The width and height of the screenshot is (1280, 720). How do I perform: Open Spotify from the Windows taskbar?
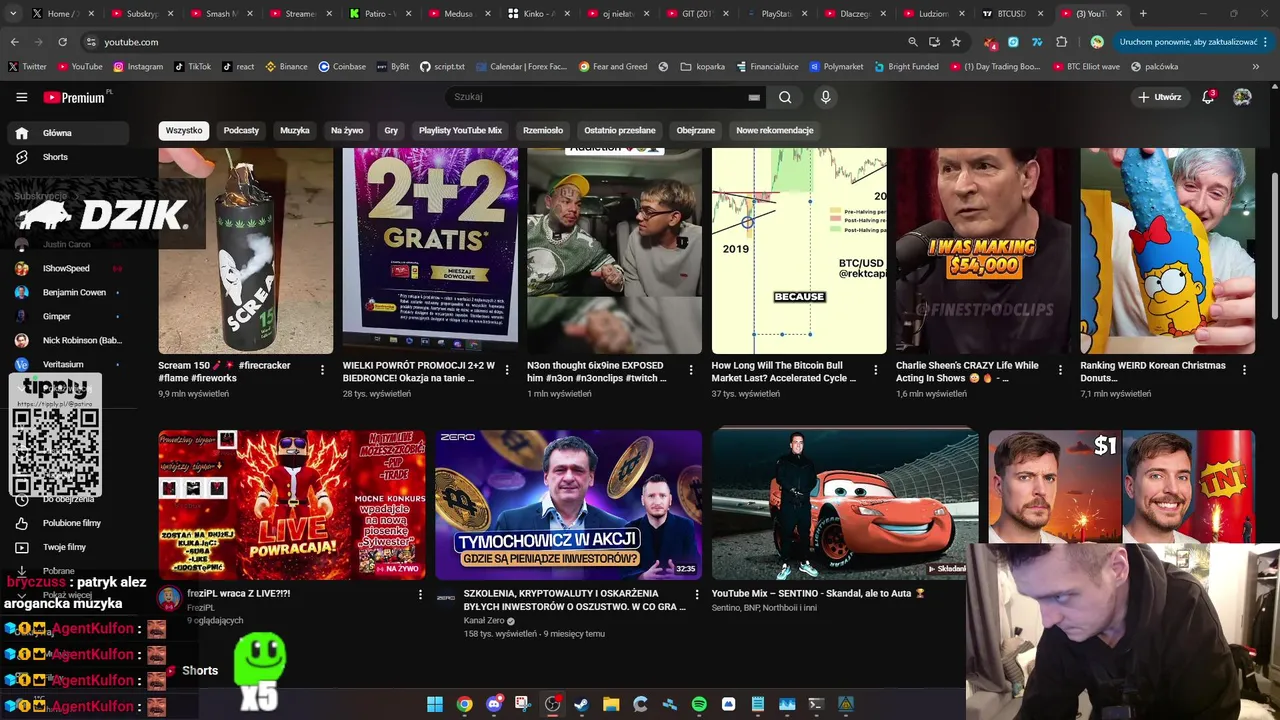point(699,704)
